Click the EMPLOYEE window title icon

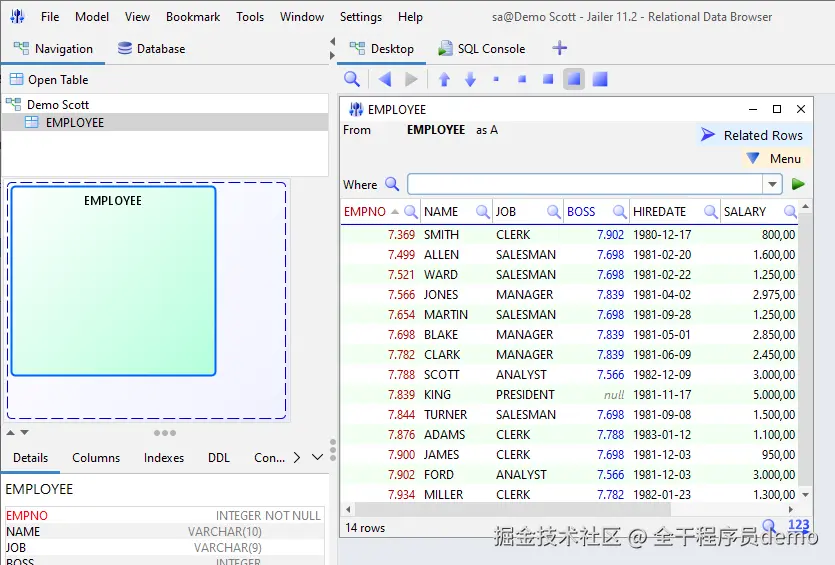click(x=356, y=109)
